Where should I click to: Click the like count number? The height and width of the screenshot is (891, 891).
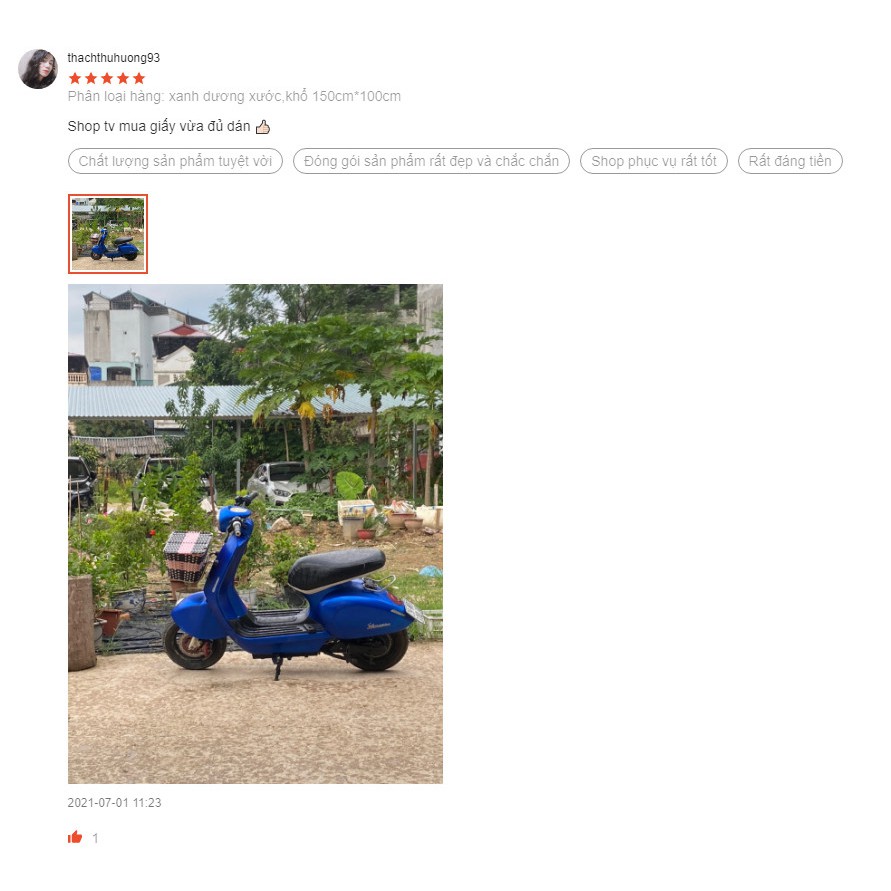tap(95, 838)
